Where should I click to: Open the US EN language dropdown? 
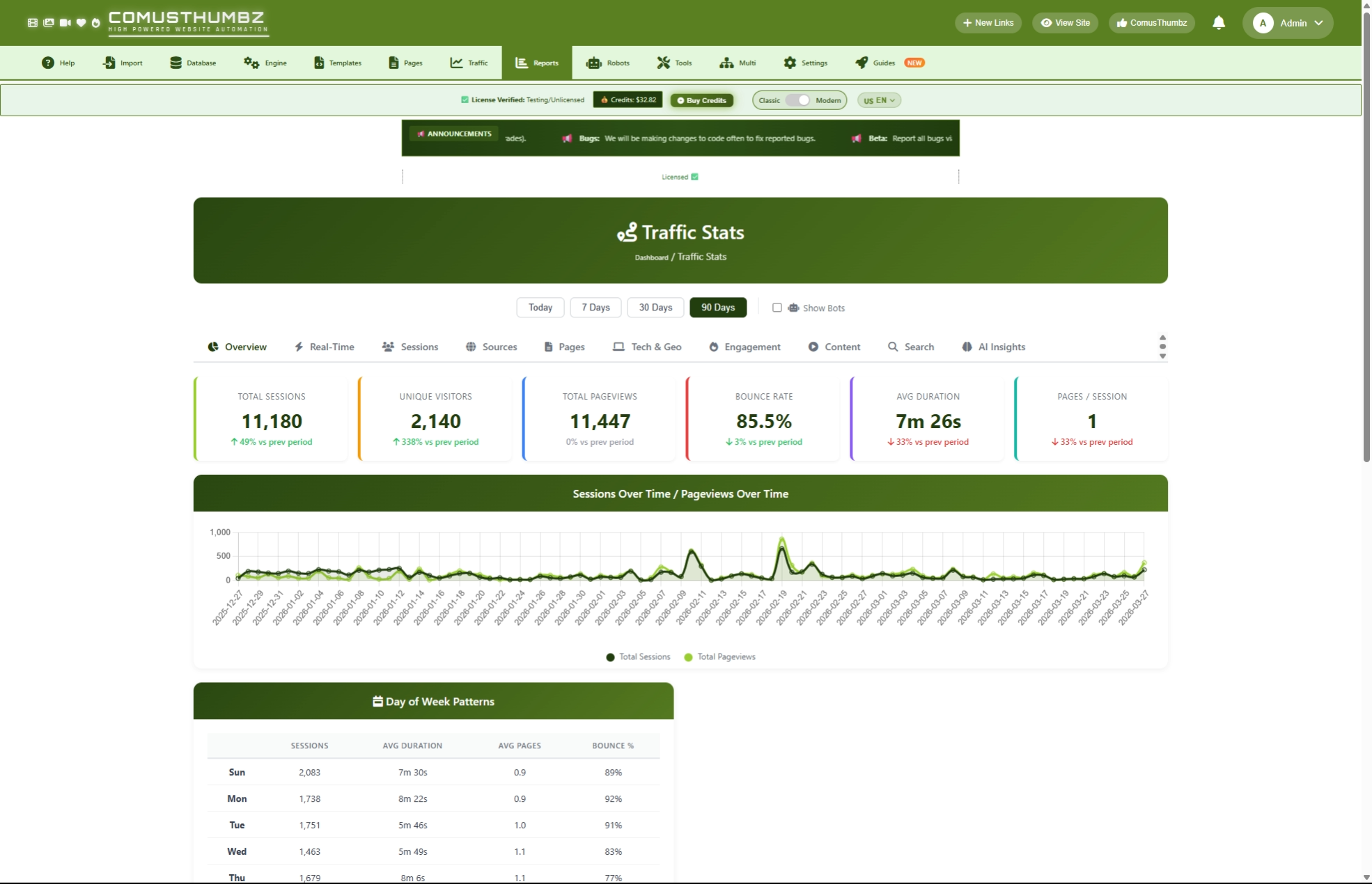click(878, 100)
